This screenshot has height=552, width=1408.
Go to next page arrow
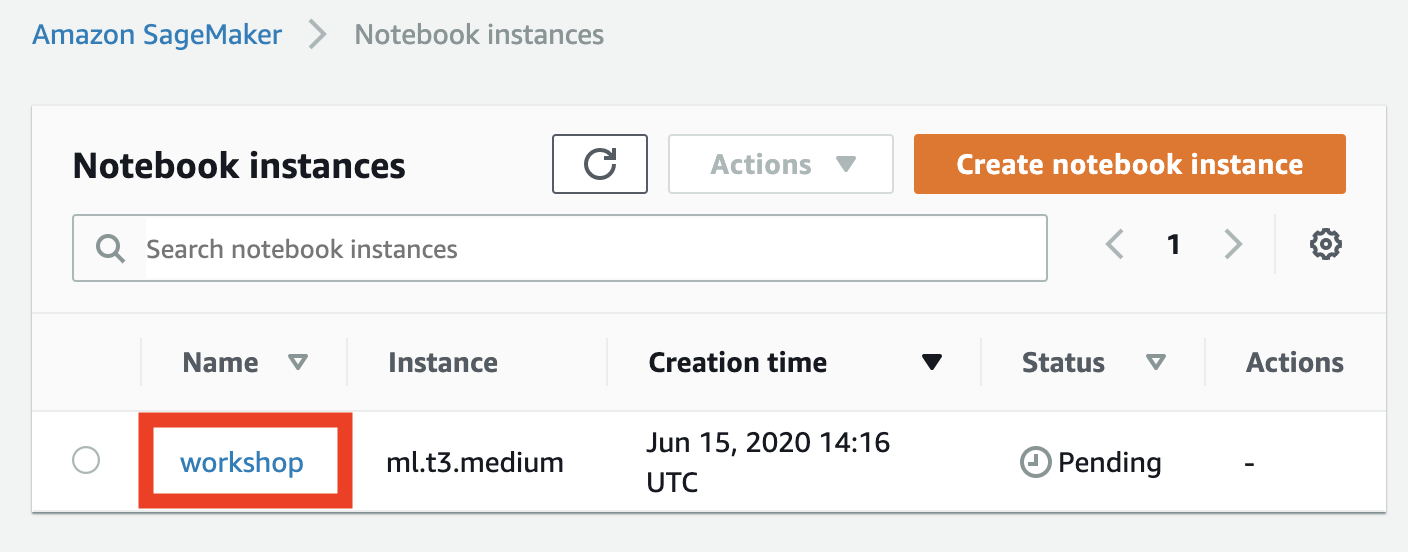tap(1233, 244)
